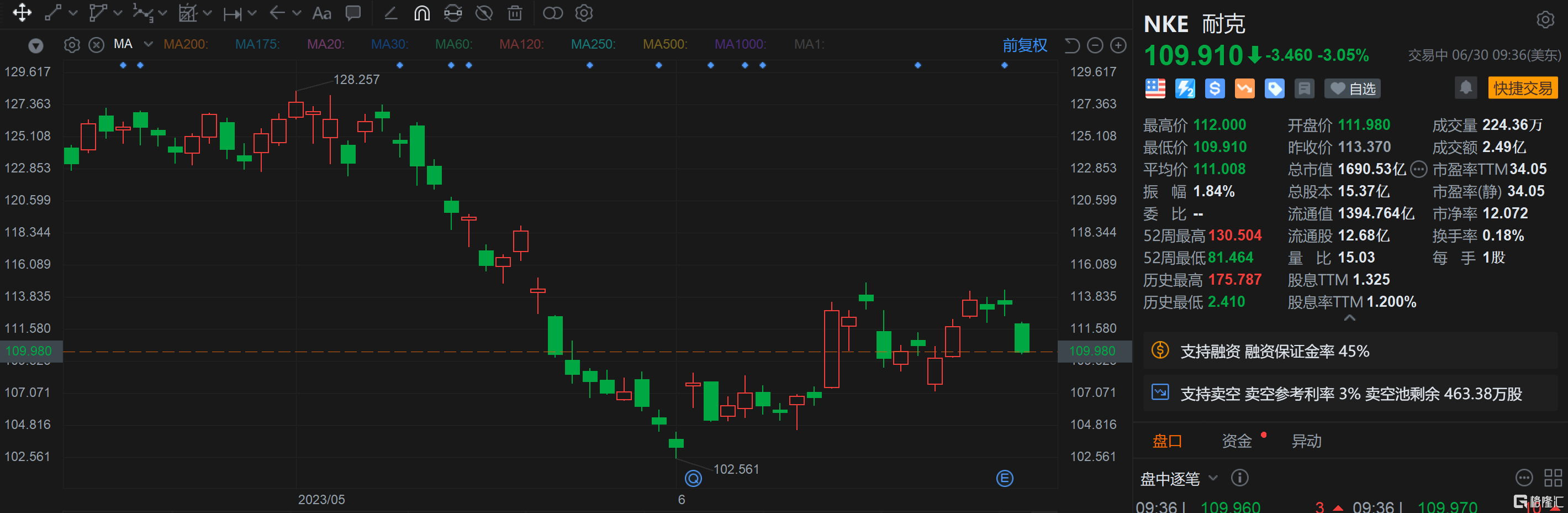This screenshot has width=1568, height=513.
Task: Open MA indicator settings gear
Action: click(72, 45)
